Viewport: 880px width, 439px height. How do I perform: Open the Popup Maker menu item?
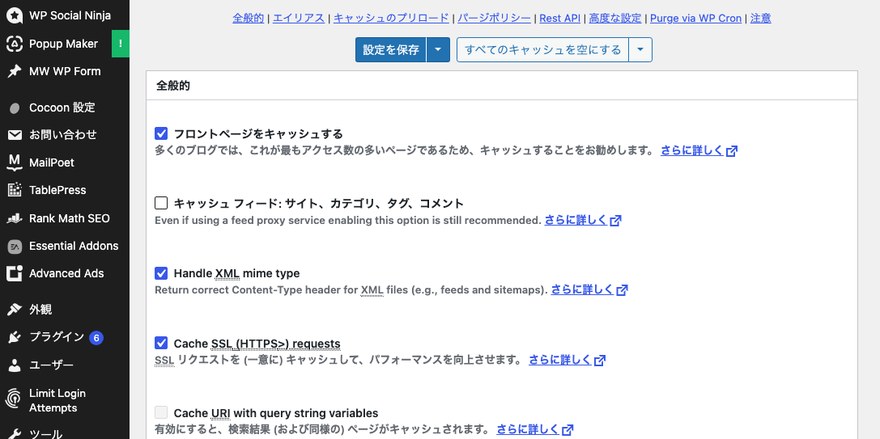coord(65,44)
